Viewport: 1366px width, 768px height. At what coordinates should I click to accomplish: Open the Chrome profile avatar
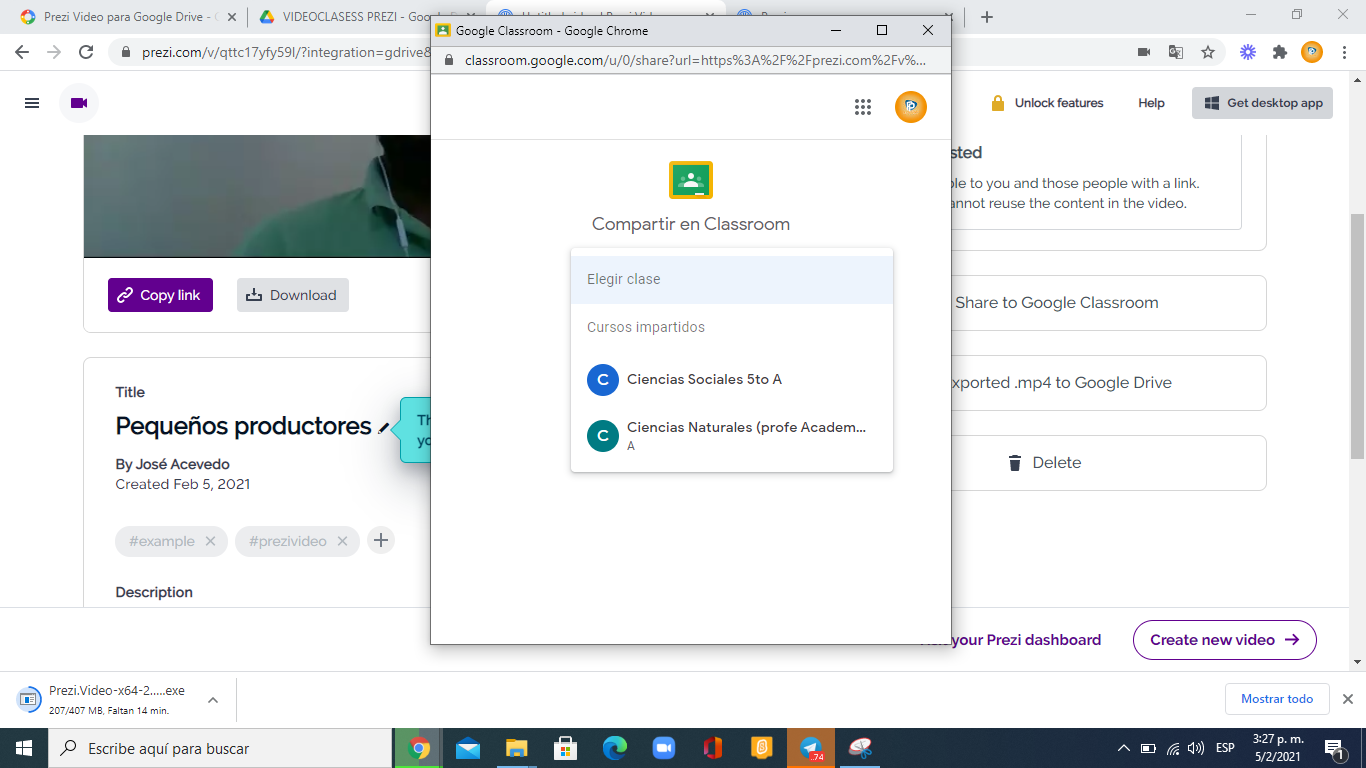click(1312, 52)
